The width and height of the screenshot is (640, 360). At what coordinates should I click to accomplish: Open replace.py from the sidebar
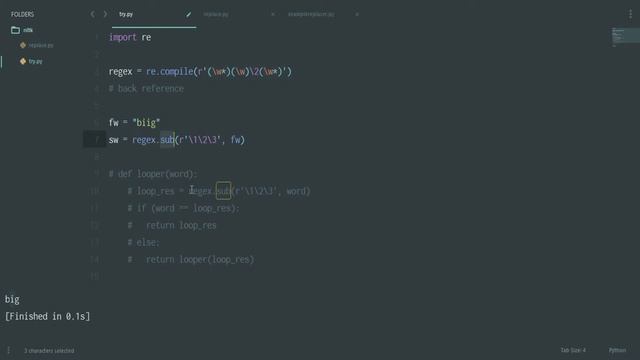[41, 45]
